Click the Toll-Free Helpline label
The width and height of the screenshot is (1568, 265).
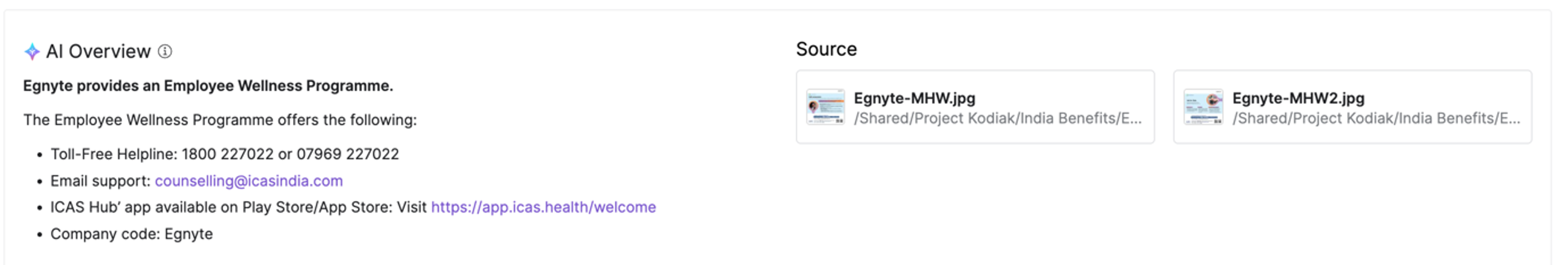click(113, 154)
